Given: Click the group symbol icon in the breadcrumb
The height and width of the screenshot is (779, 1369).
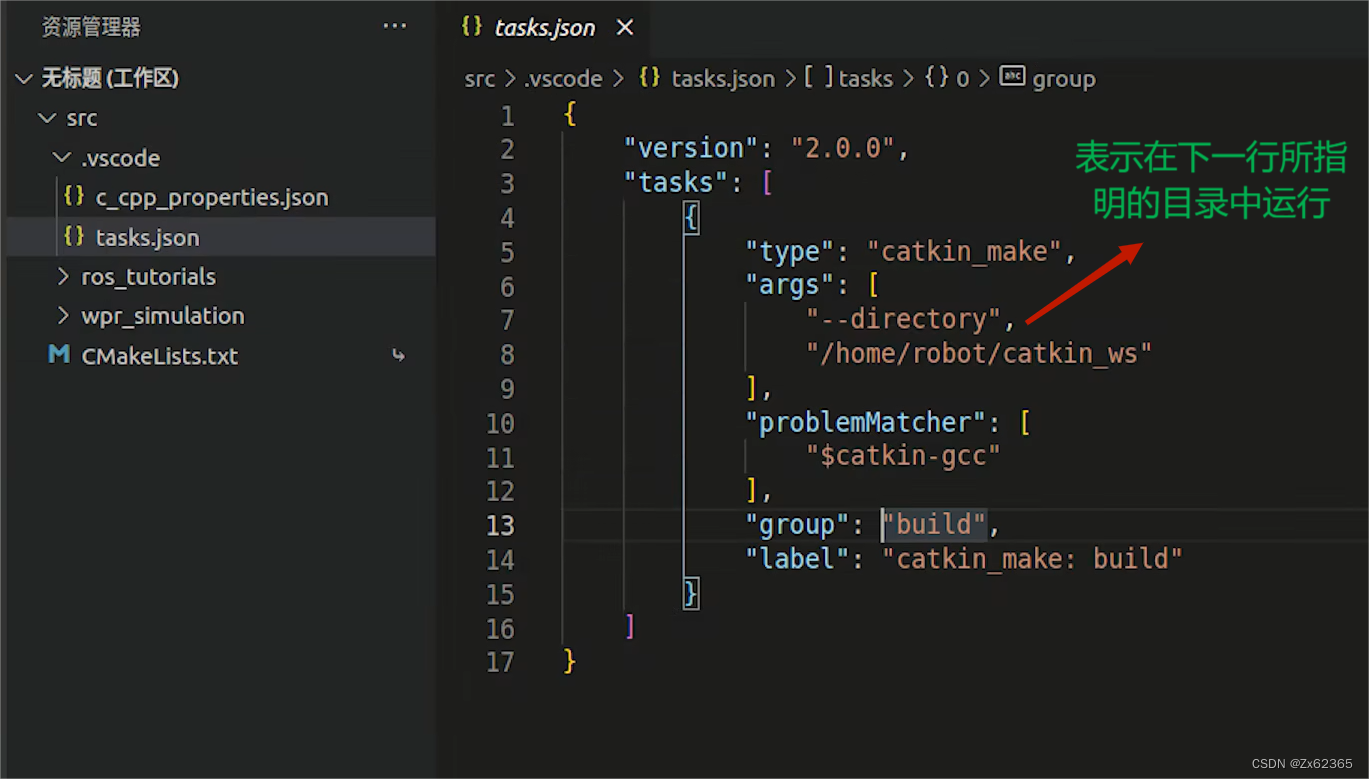Looking at the screenshot, I should tap(1012, 77).
